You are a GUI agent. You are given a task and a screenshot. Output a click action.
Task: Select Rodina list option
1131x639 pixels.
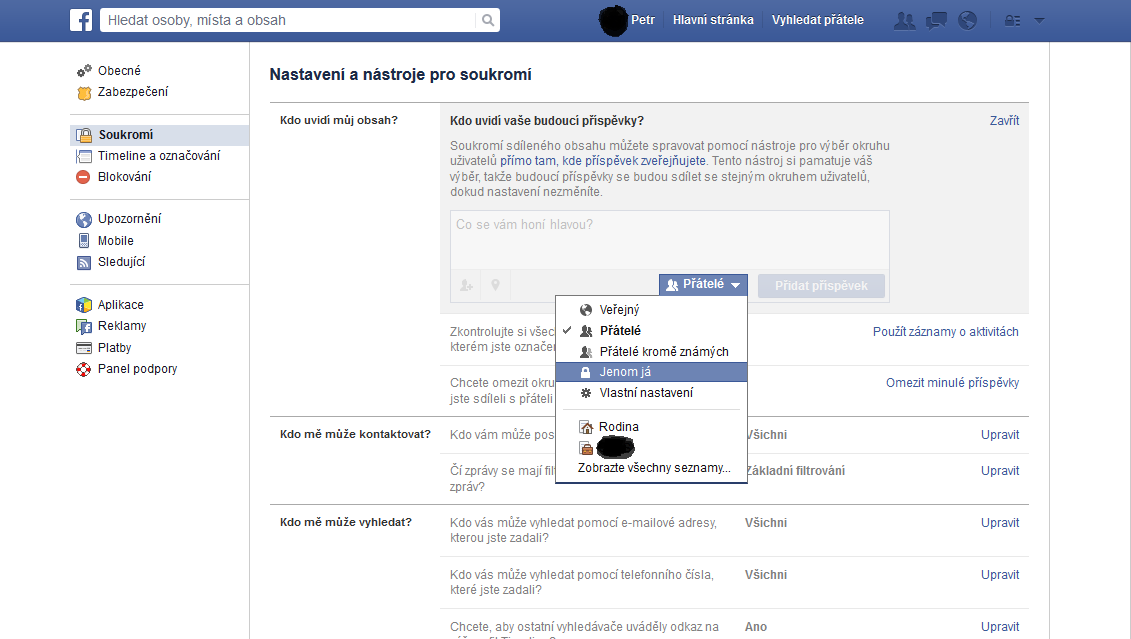651,427
